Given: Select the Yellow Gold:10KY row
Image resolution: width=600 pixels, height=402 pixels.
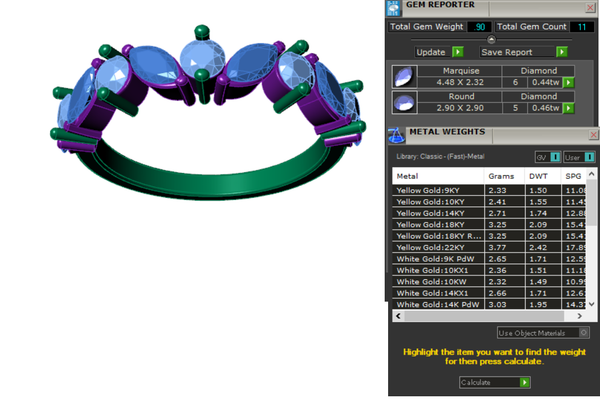Looking at the screenshot, I should (489, 202).
